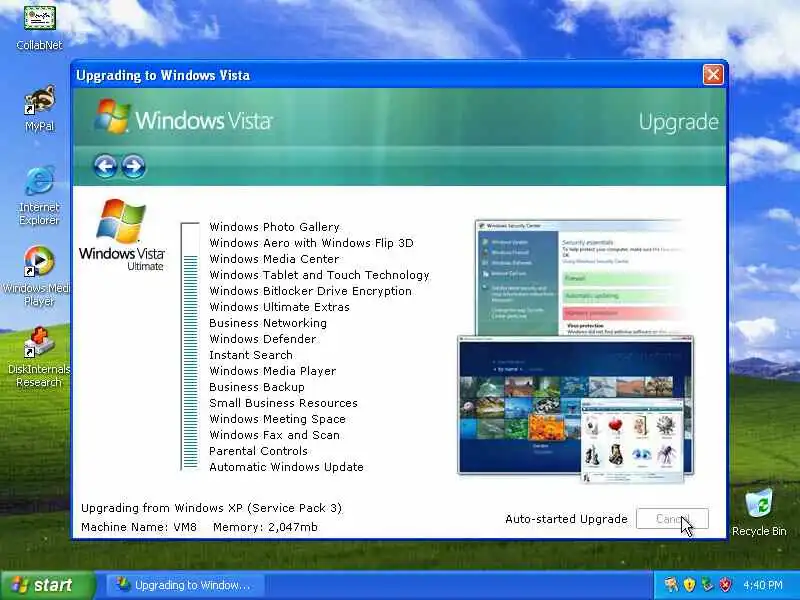Image resolution: width=800 pixels, height=600 pixels.
Task: Click the Windows Vista Ultimate logo
Action: coord(122,235)
